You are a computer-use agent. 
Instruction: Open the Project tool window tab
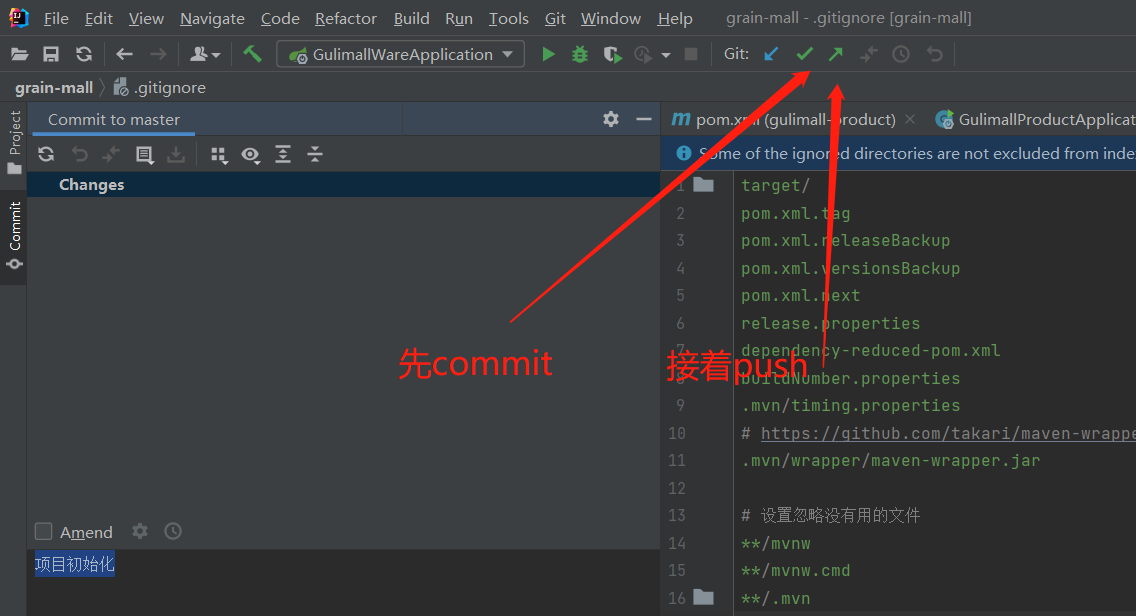pyautogui.click(x=14, y=143)
